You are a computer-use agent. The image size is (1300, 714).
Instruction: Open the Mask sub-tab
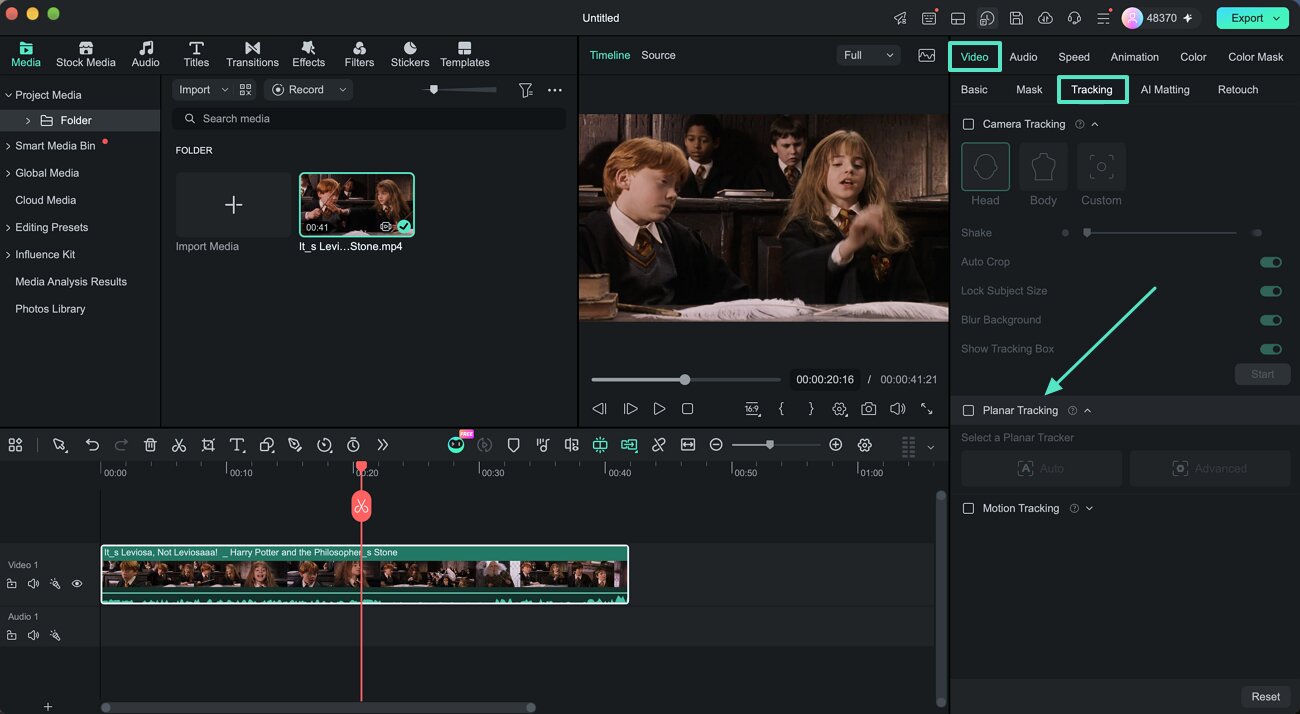[x=1029, y=90]
